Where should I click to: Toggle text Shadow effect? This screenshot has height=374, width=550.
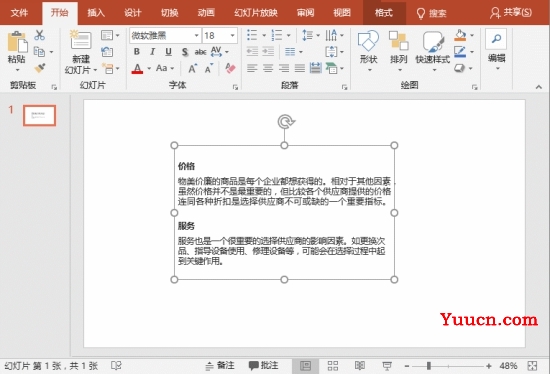pyautogui.click(x=185, y=52)
